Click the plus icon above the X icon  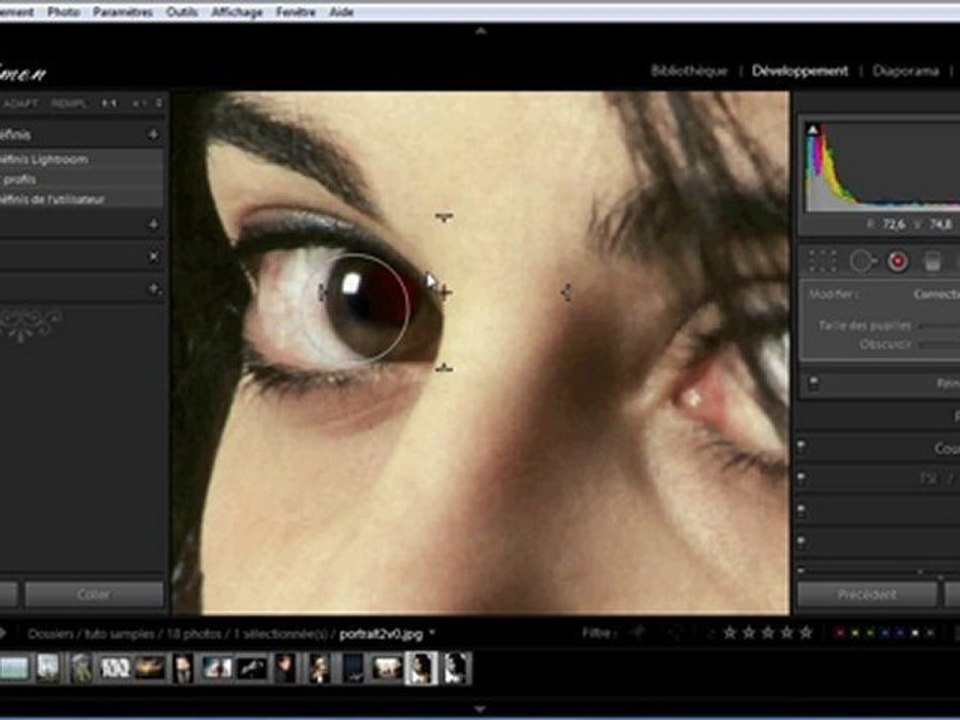click(x=153, y=225)
